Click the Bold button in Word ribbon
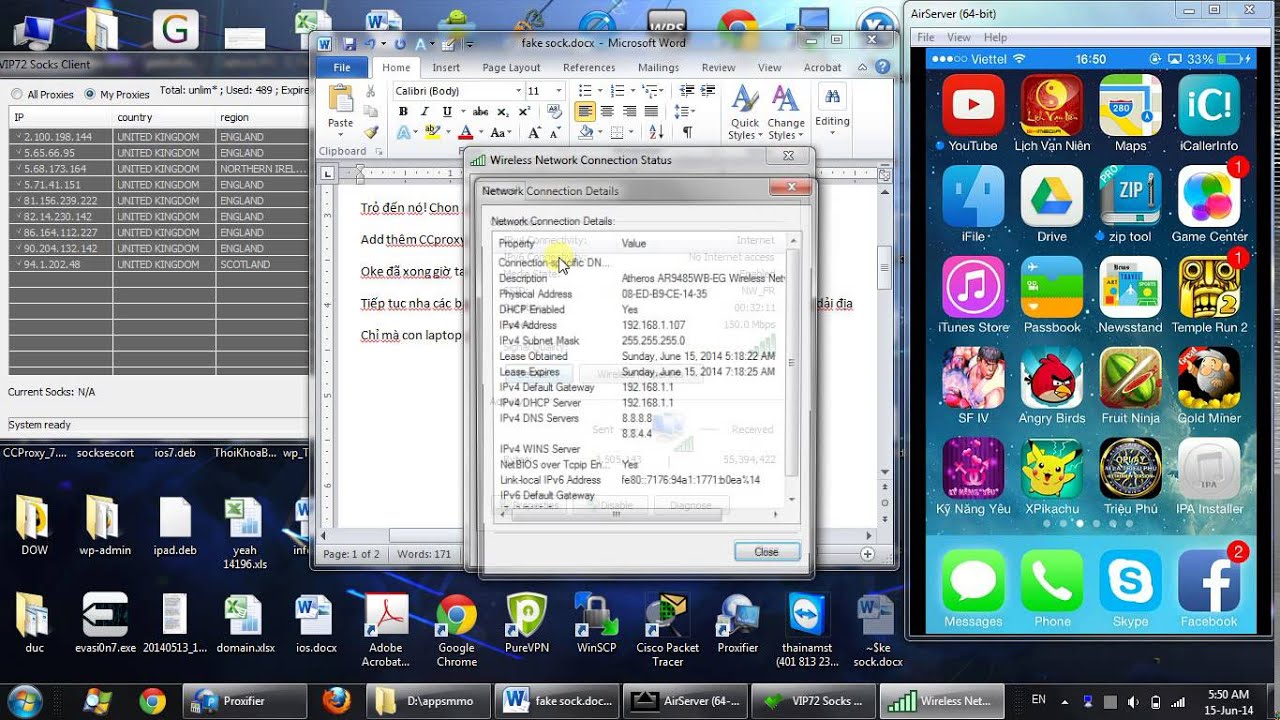 point(404,112)
